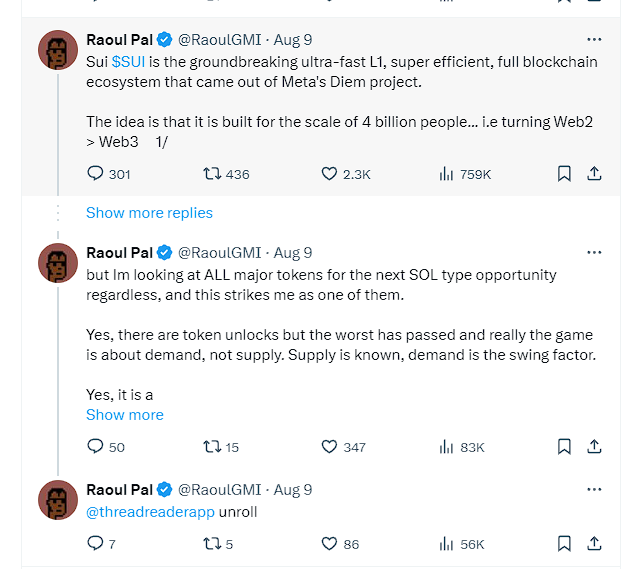Viewport: 637px width, 569px height.
Task: Retweet the first tweet with 436 reposts
Action: point(212,174)
